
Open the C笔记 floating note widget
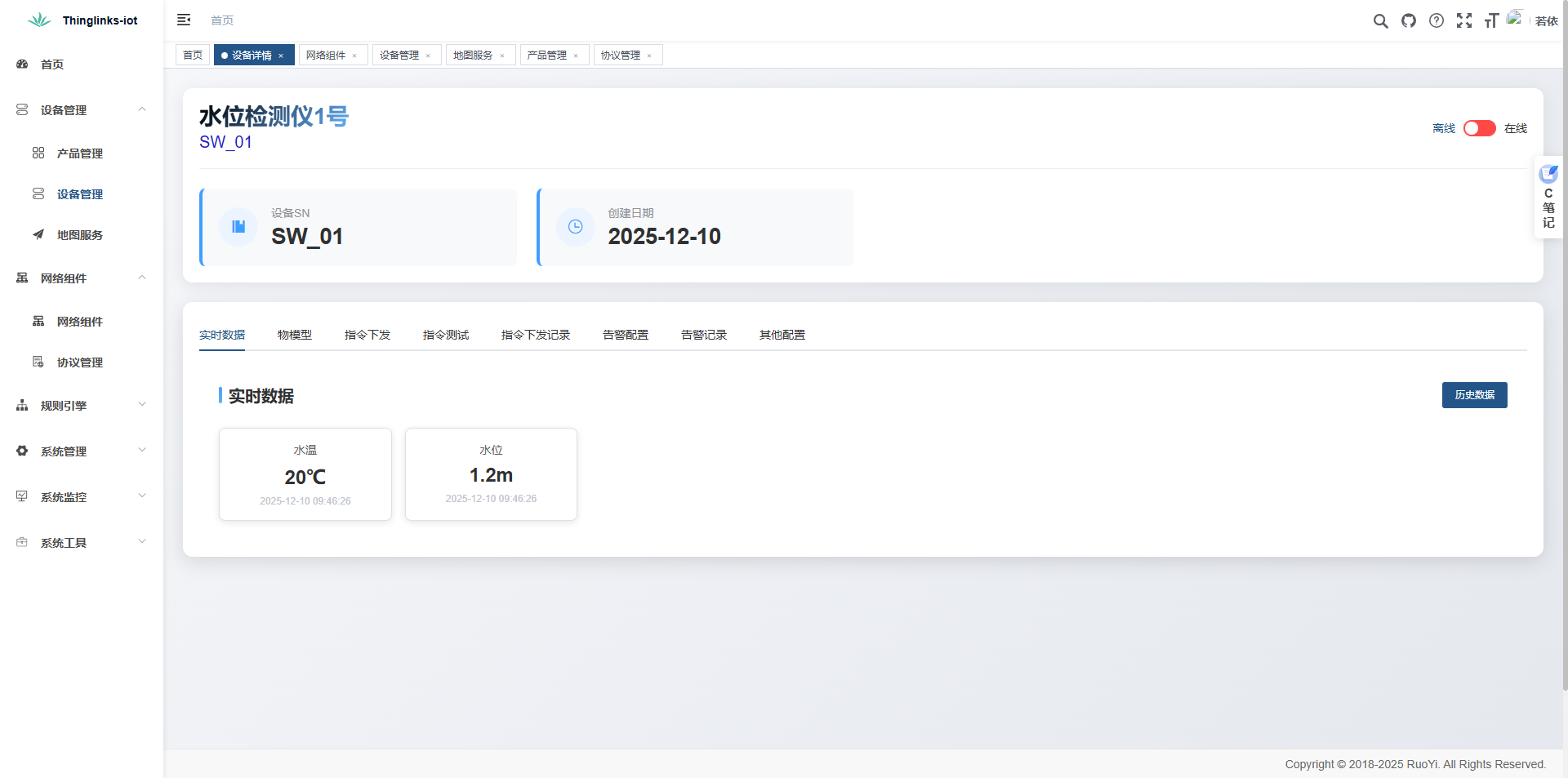[x=1548, y=197]
